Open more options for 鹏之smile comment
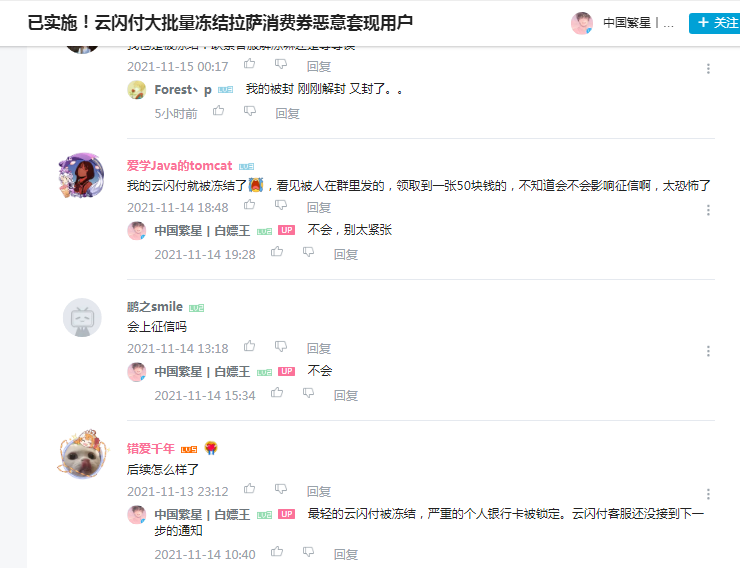This screenshot has width=740, height=568. (708, 351)
